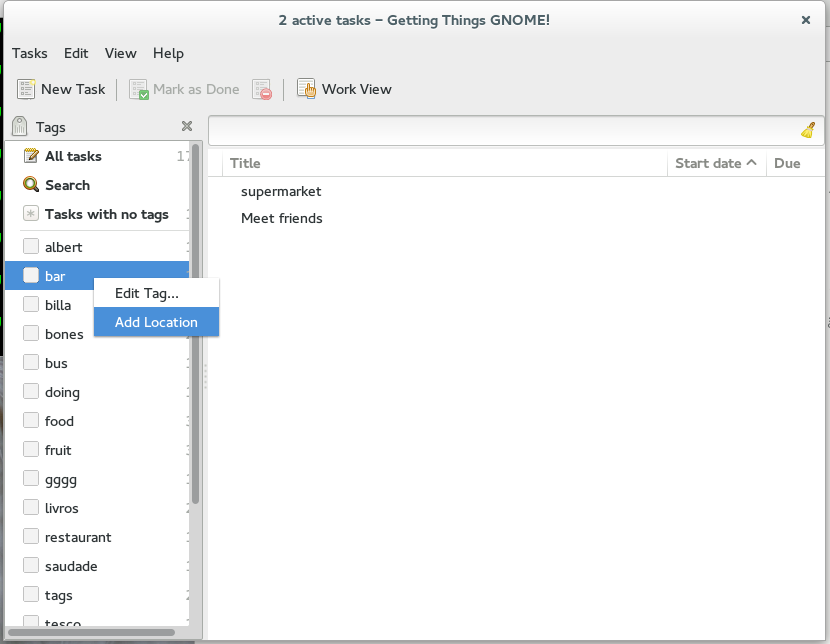Select the food tag label
Screen dimensions: 830x644
point(59,421)
